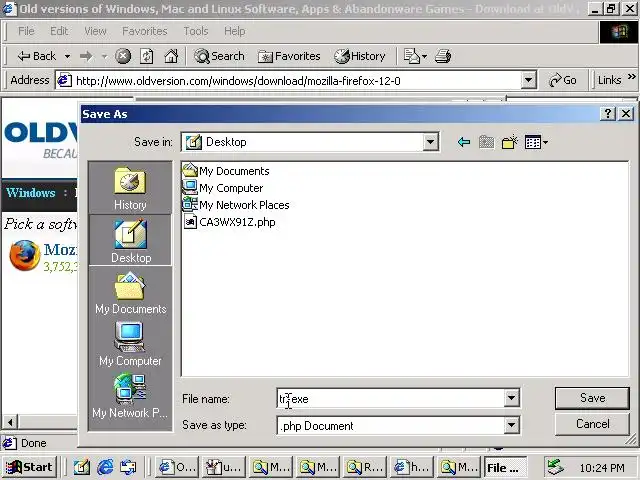Image resolution: width=640 pixels, height=480 pixels.
Task: Open the Favorites menu
Action: click(x=145, y=31)
